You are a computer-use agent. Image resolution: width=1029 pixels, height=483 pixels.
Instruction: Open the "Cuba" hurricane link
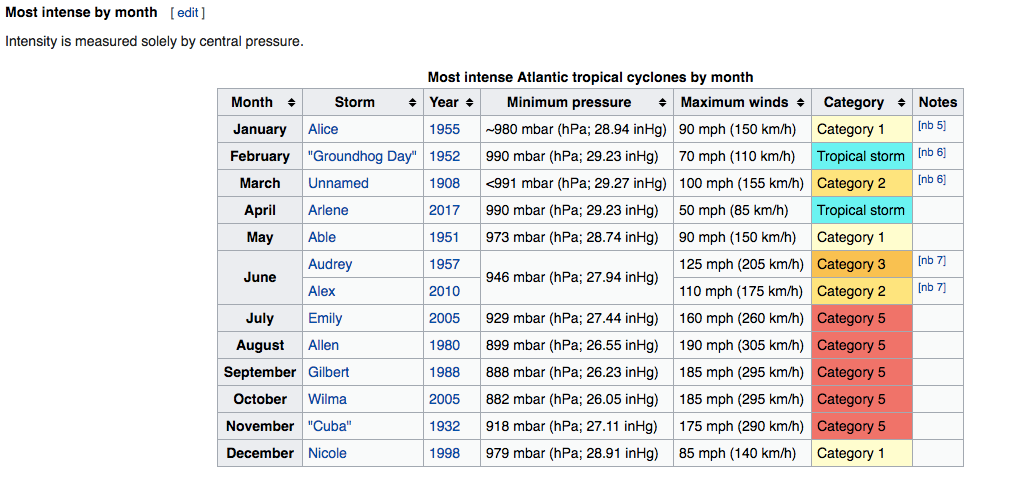[330, 426]
